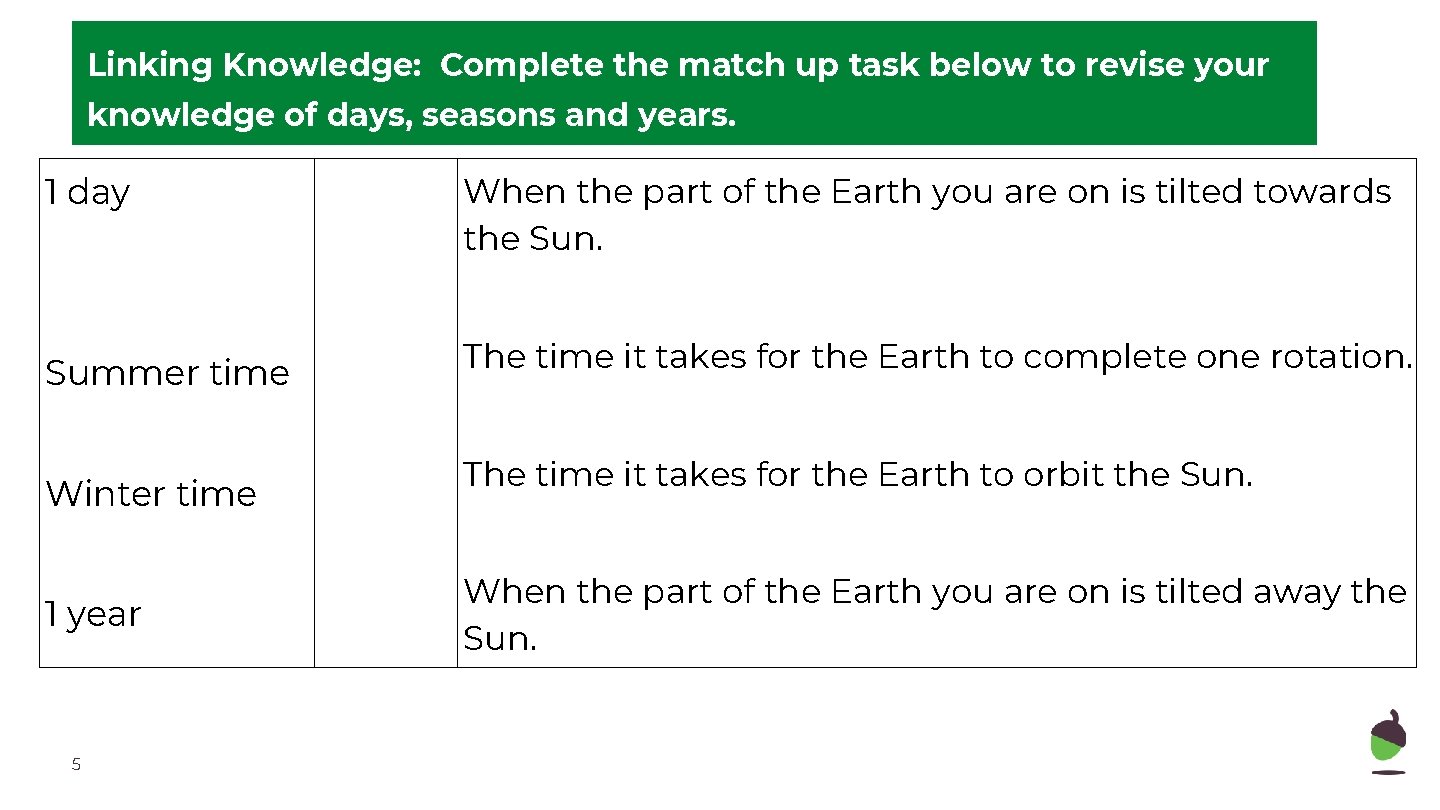Click the blank cell next to '1 year'
Viewport: 1440px width, 810px height.
coord(385,614)
